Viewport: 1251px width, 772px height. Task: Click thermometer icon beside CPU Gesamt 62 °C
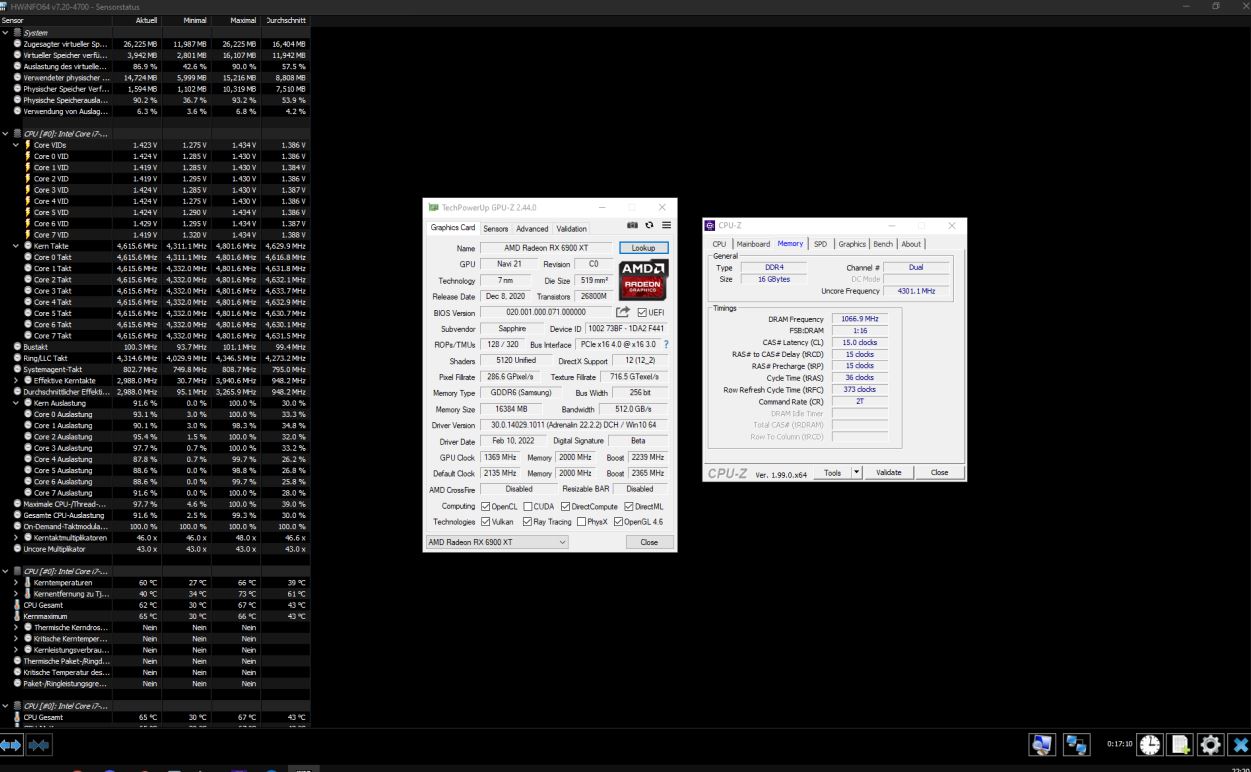click(17, 605)
